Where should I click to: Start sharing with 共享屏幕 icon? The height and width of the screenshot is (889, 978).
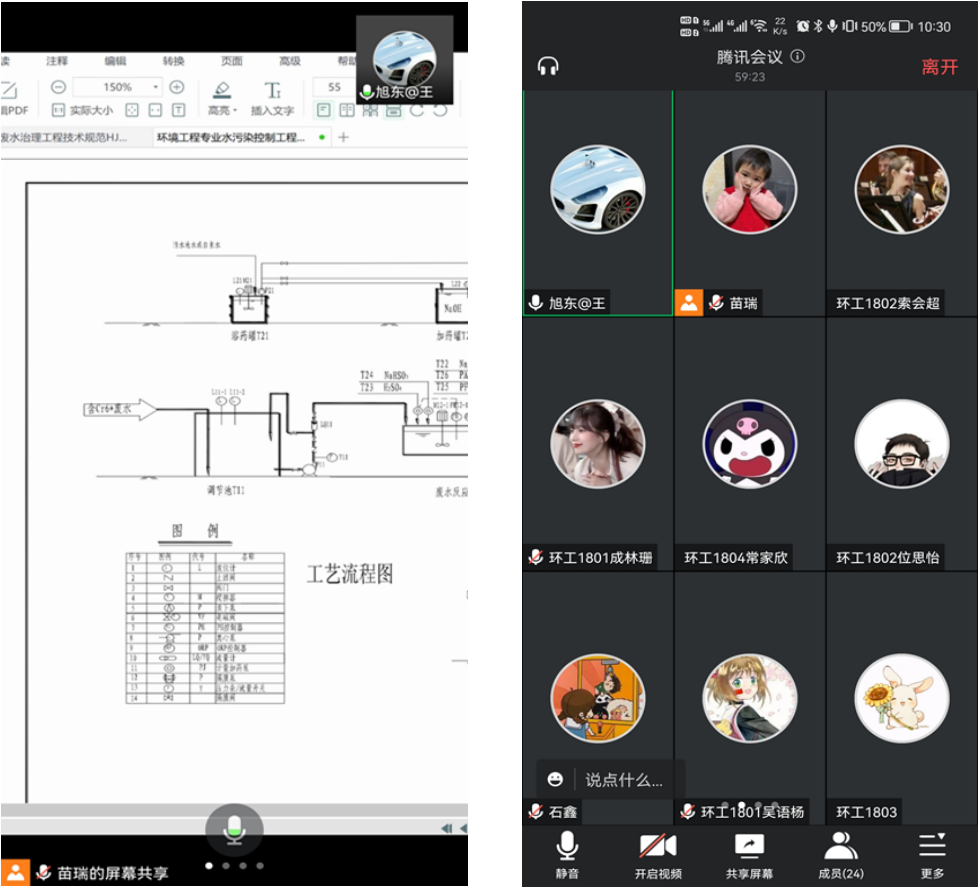[749, 855]
